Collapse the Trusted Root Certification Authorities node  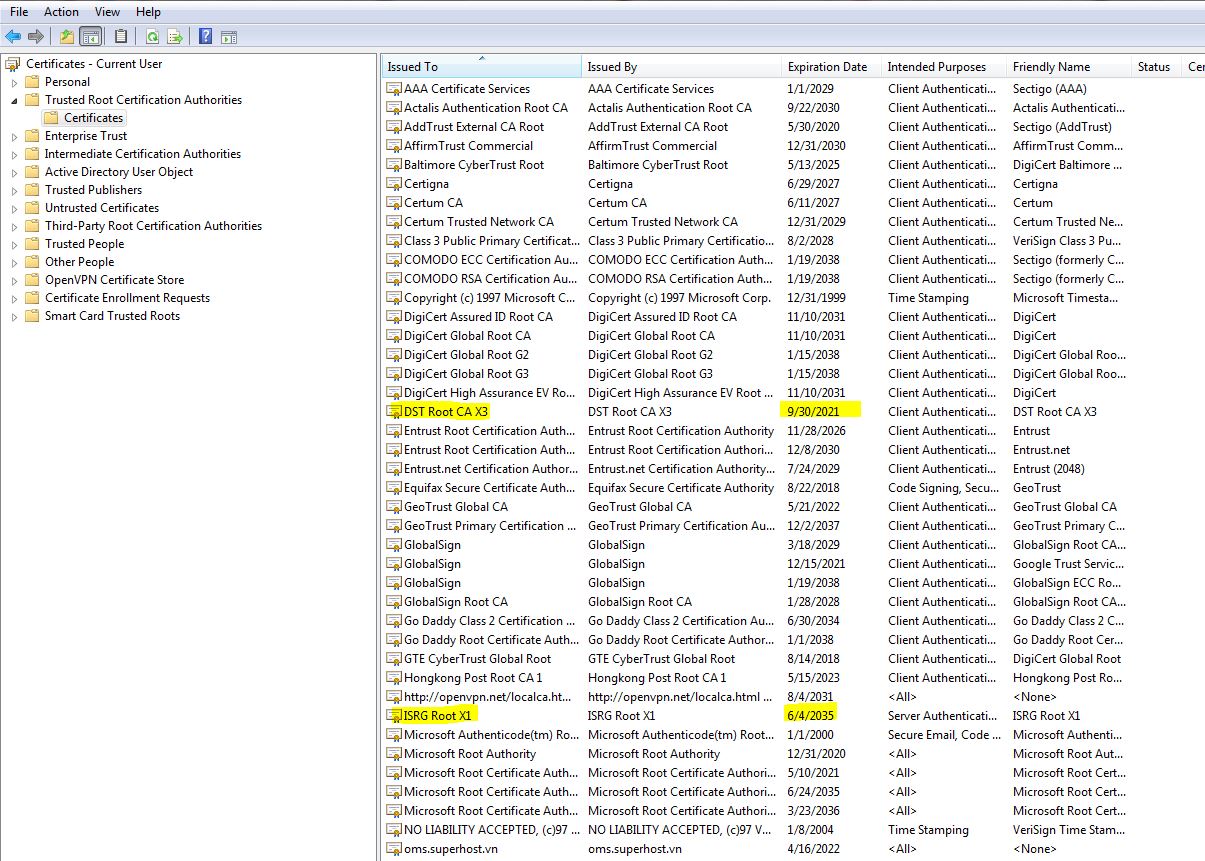(x=14, y=100)
